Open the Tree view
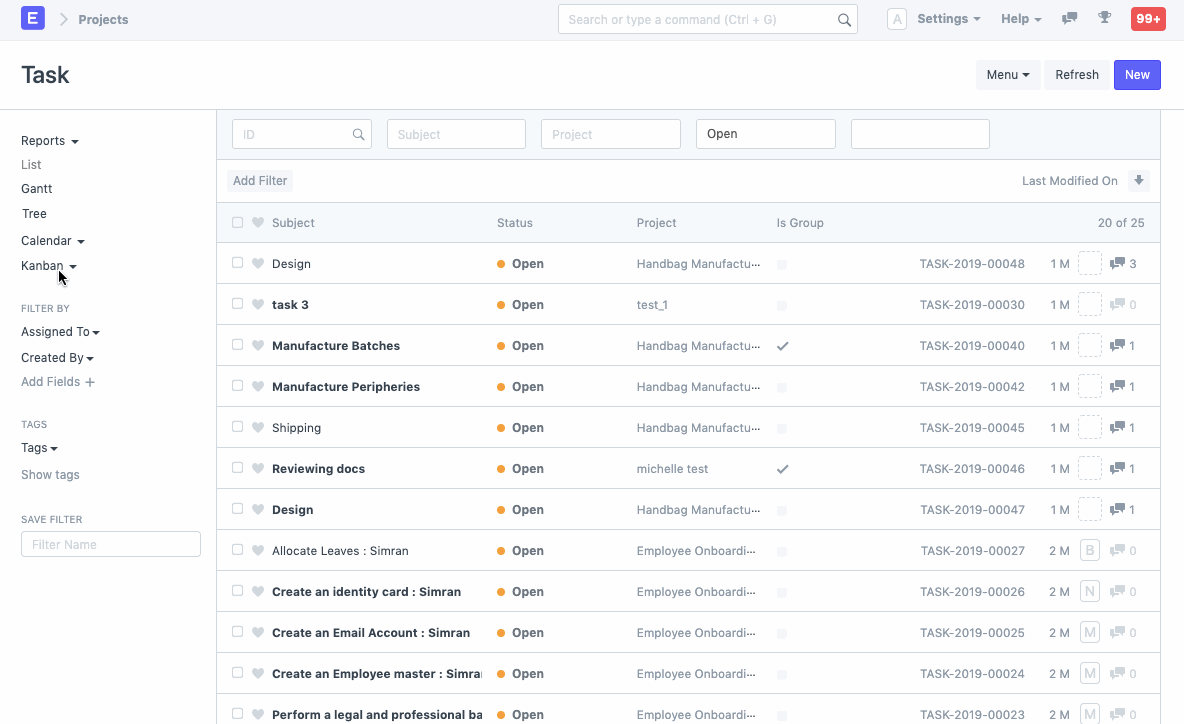1184x724 pixels. pyautogui.click(x=33, y=213)
